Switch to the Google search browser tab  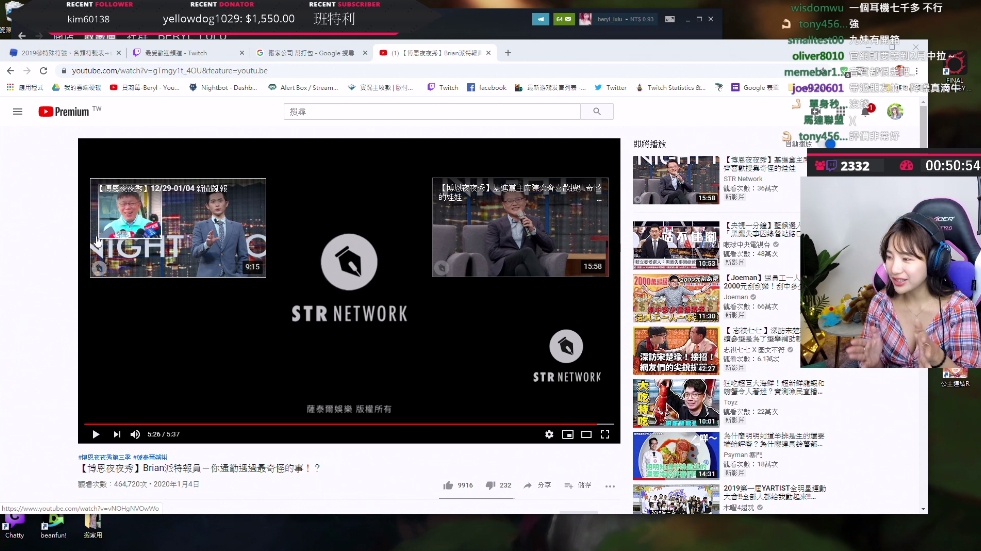310,52
